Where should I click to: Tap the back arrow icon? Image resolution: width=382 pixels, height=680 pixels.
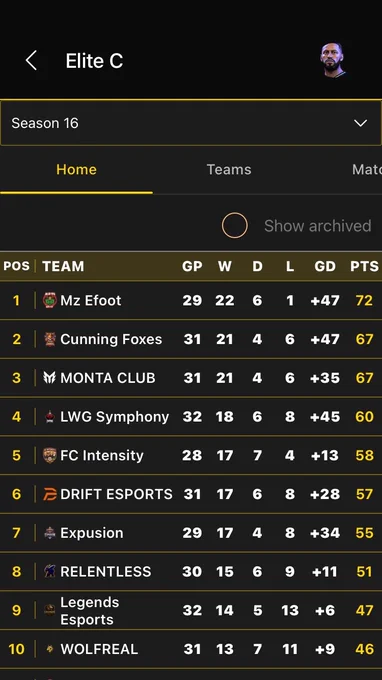[31, 60]
